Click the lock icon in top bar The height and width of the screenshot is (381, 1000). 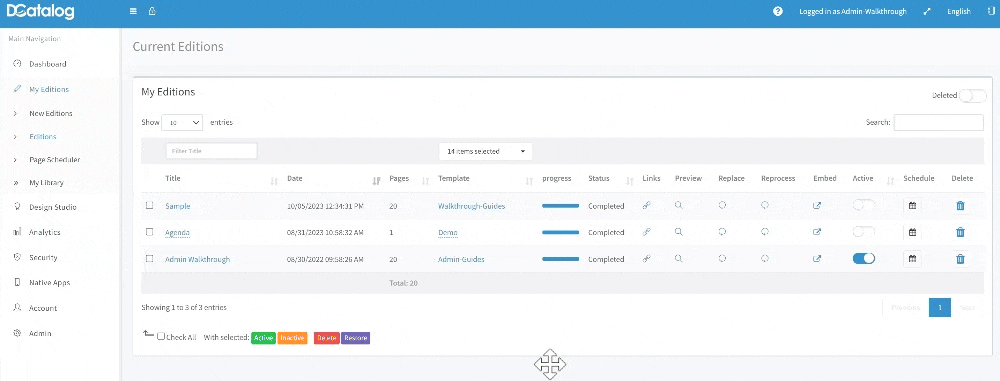[x=152, y=11]
